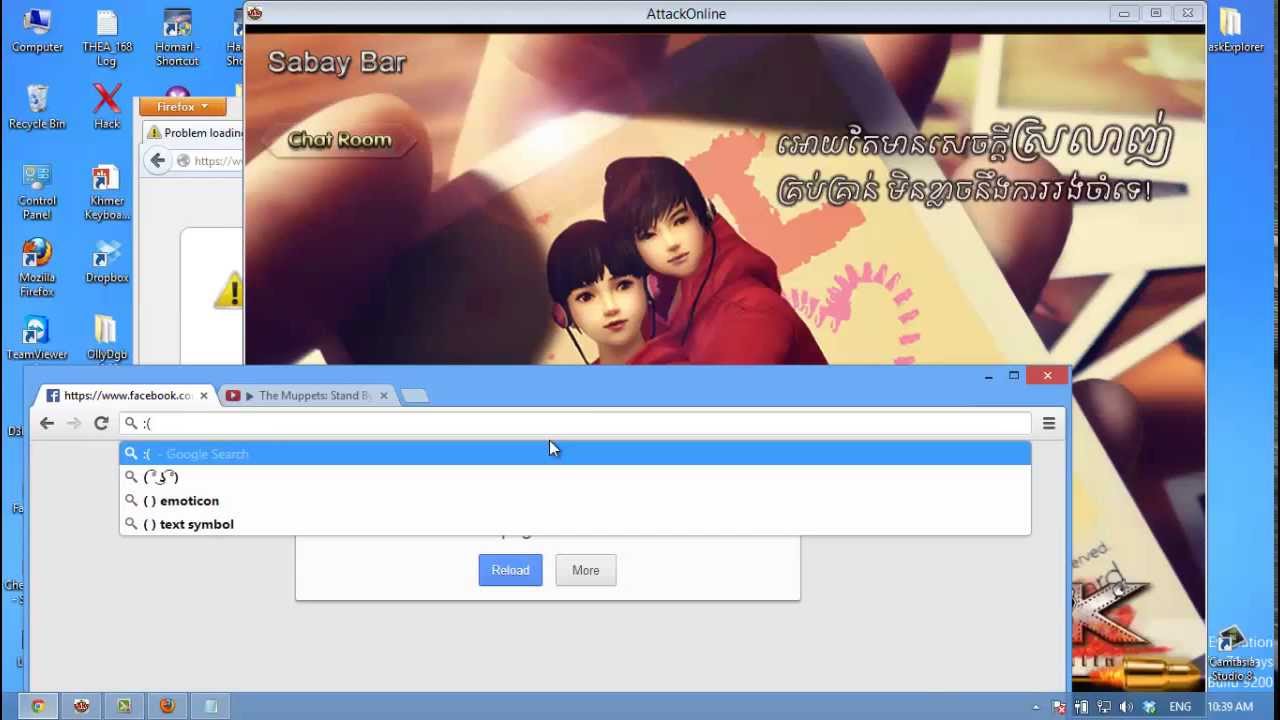Click the Chrome address bar

click(575, 423)
